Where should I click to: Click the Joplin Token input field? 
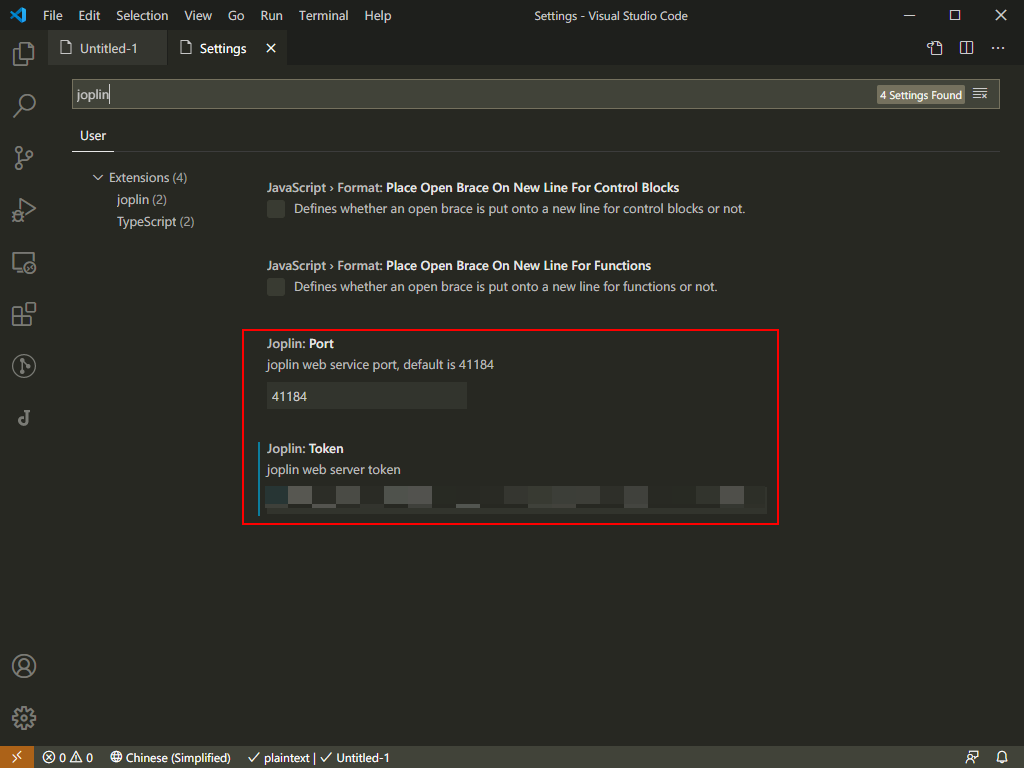point(516,500)
